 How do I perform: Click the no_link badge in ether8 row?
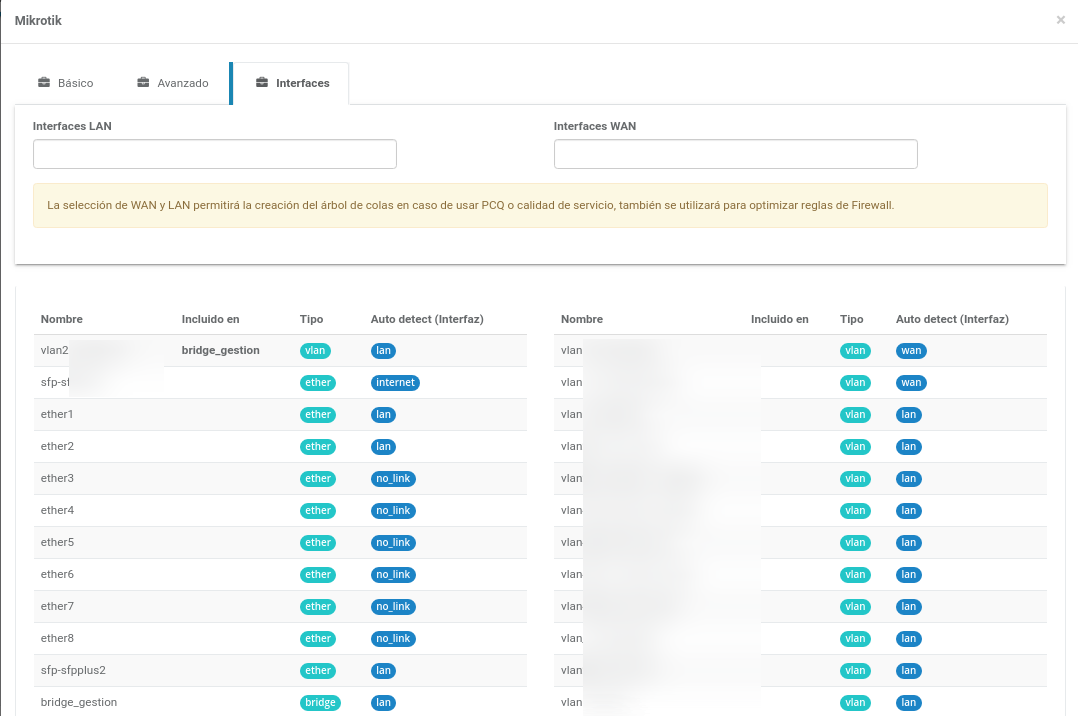point(393,638)
